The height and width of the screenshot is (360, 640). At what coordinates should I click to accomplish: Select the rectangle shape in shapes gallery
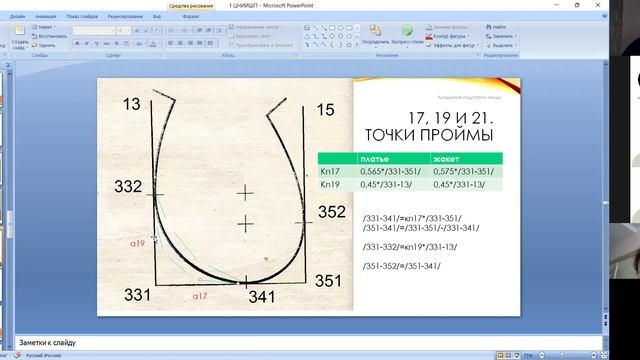[x=332, y=28]
